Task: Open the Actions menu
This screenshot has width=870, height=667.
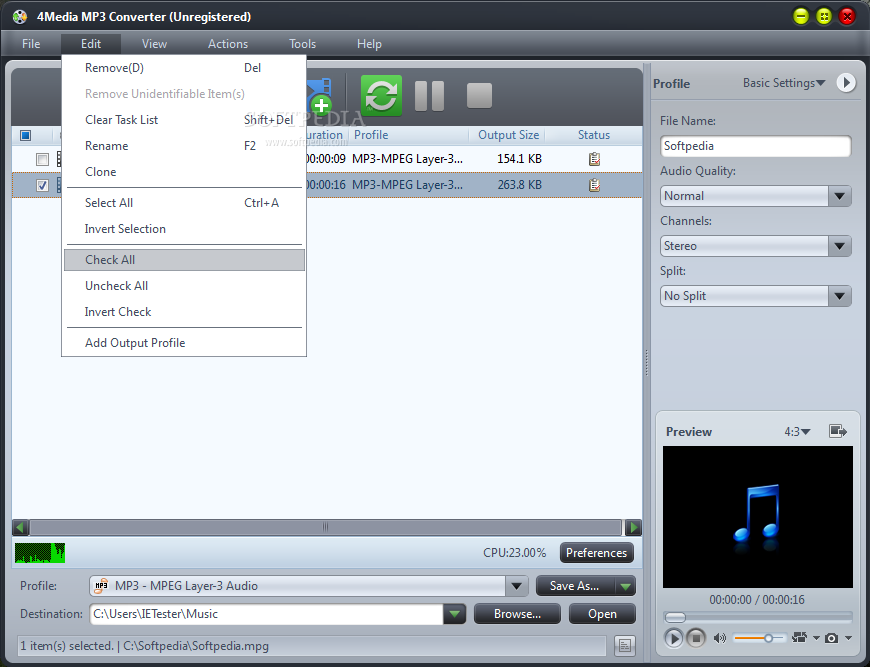Action: point(228,44)
